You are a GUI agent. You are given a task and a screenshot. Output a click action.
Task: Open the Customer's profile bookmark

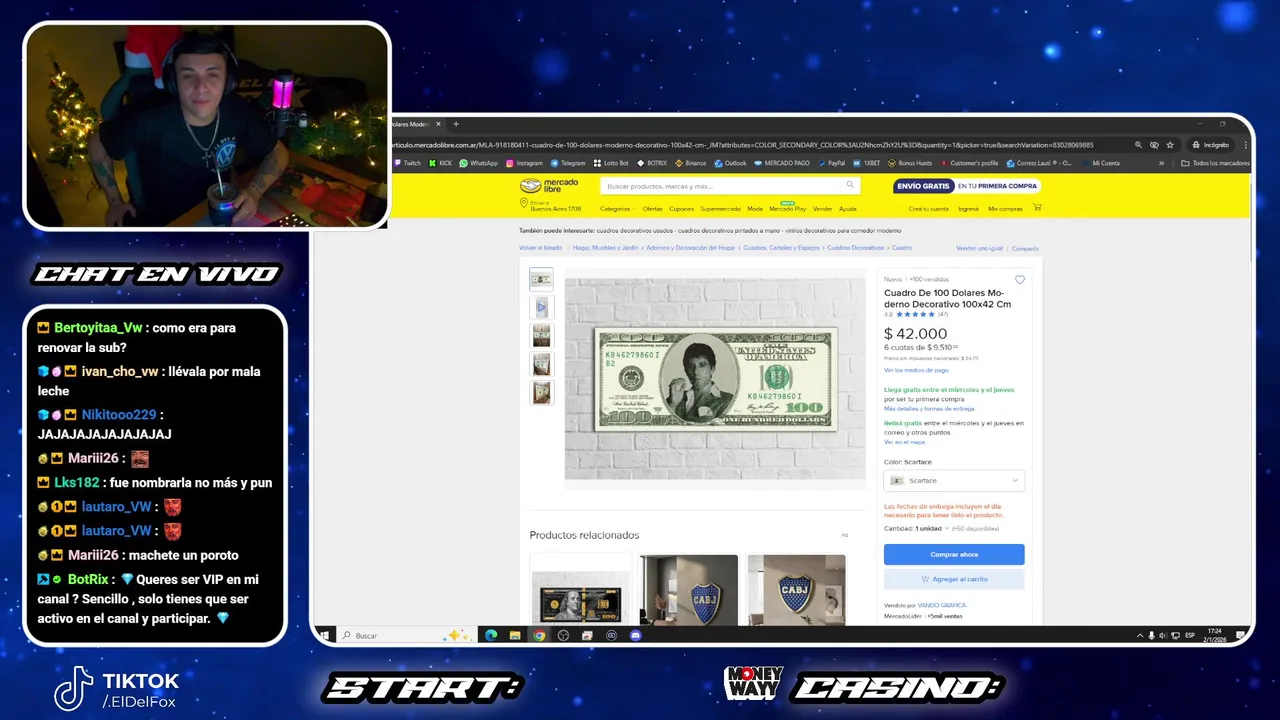point(968,163)
